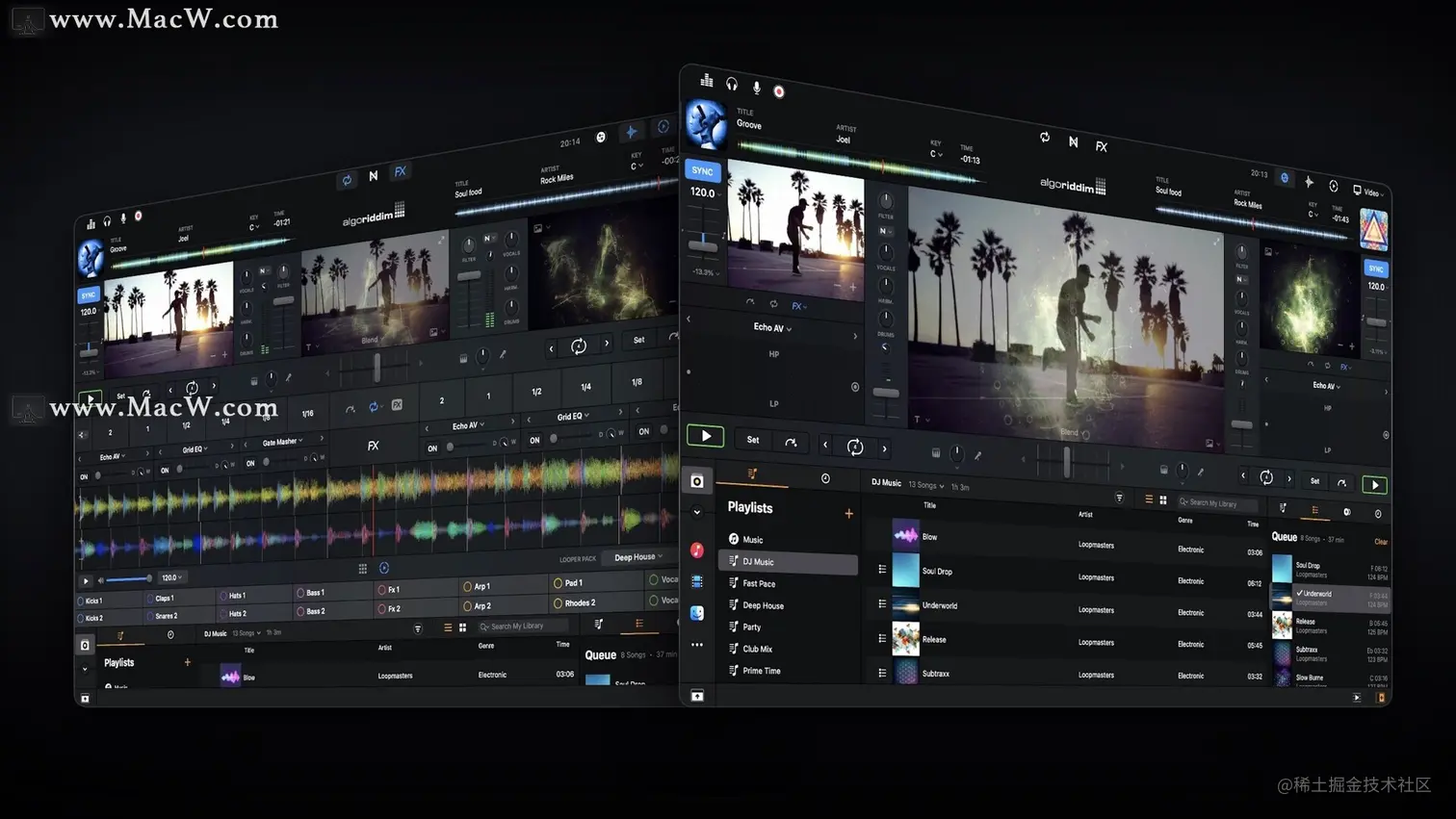Click Automix sparkle icon in right window
Image resolution: width=1456 pixels, height=819 pixels.
(x=1309, y=181)
